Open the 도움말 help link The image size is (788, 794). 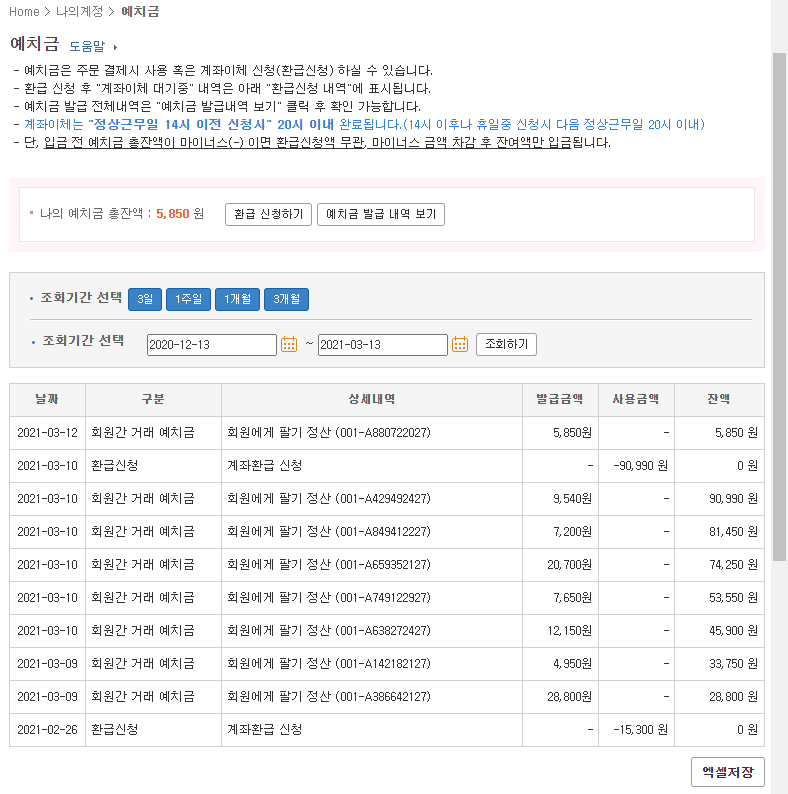tap(87, 47)
